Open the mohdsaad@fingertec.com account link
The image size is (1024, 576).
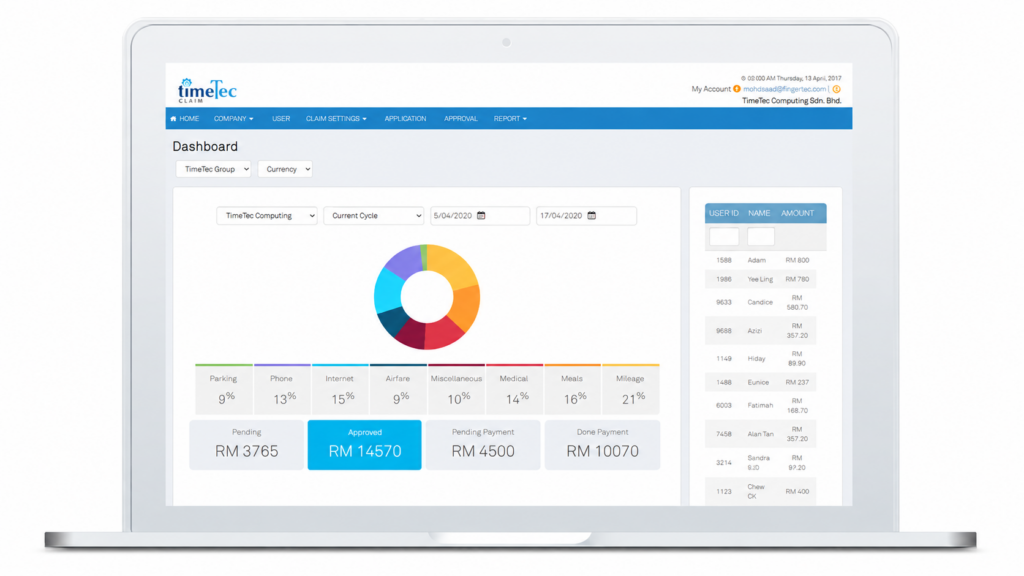point(784,89)
